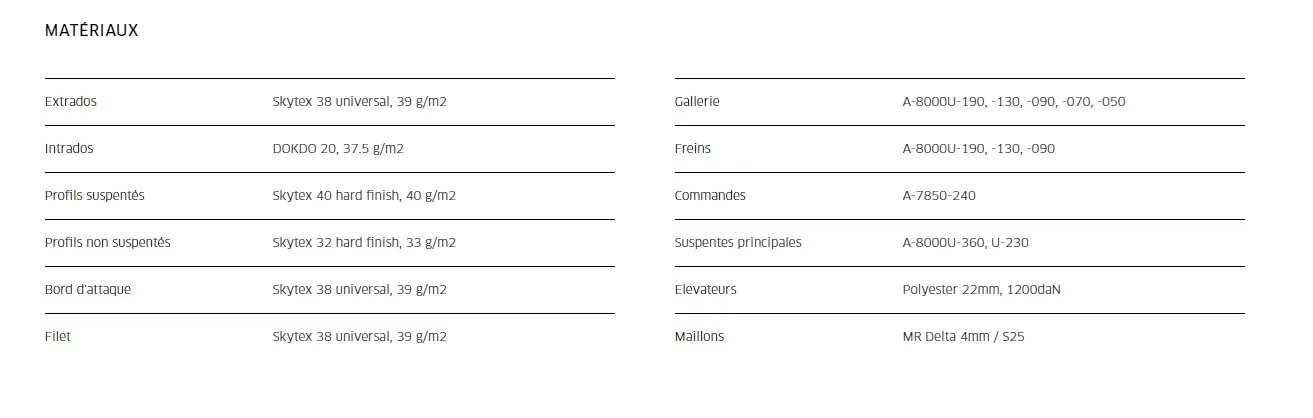Click the Filet row label
The width and height of the screenshot is (1313, 418).
tap(58, 337)
